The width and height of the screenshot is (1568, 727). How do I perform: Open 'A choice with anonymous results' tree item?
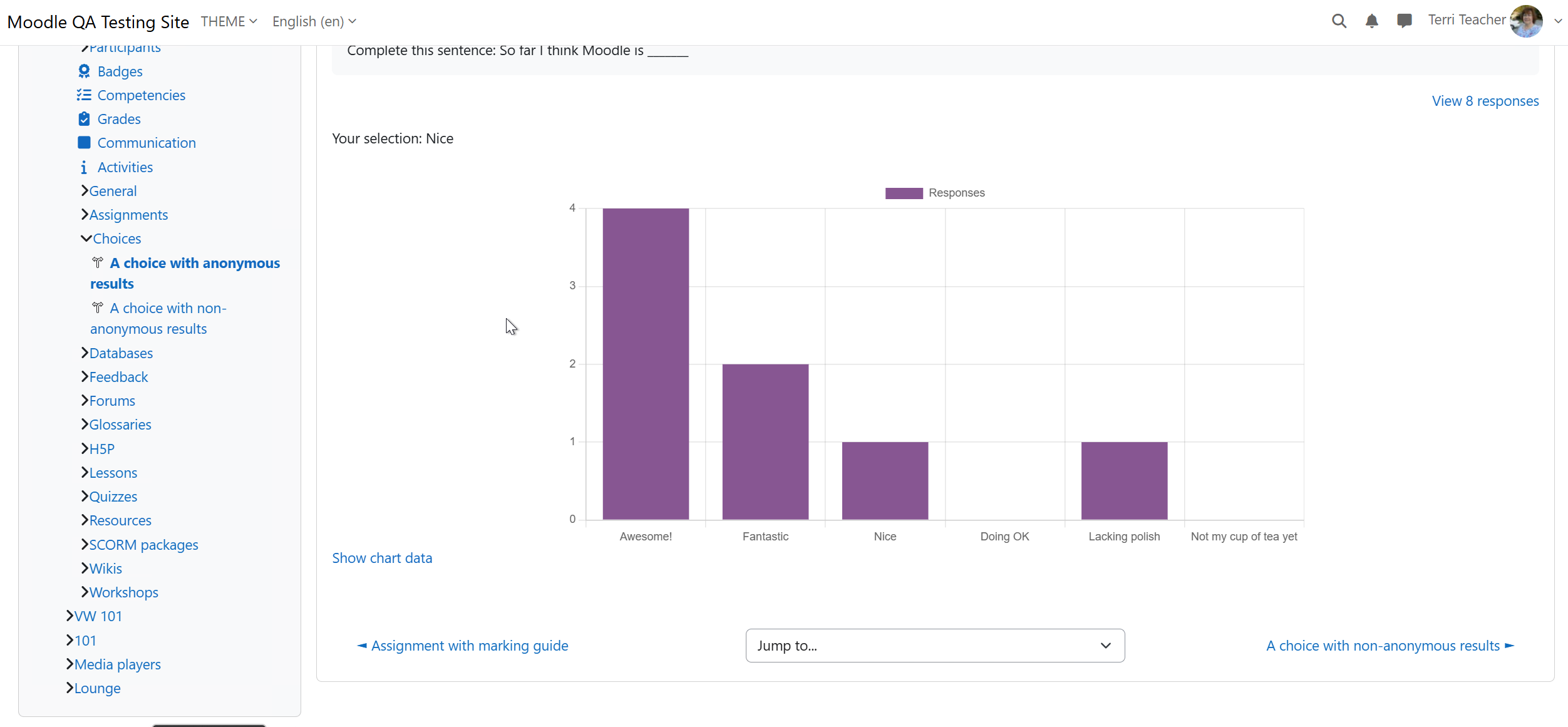click(x=185, y=273)
